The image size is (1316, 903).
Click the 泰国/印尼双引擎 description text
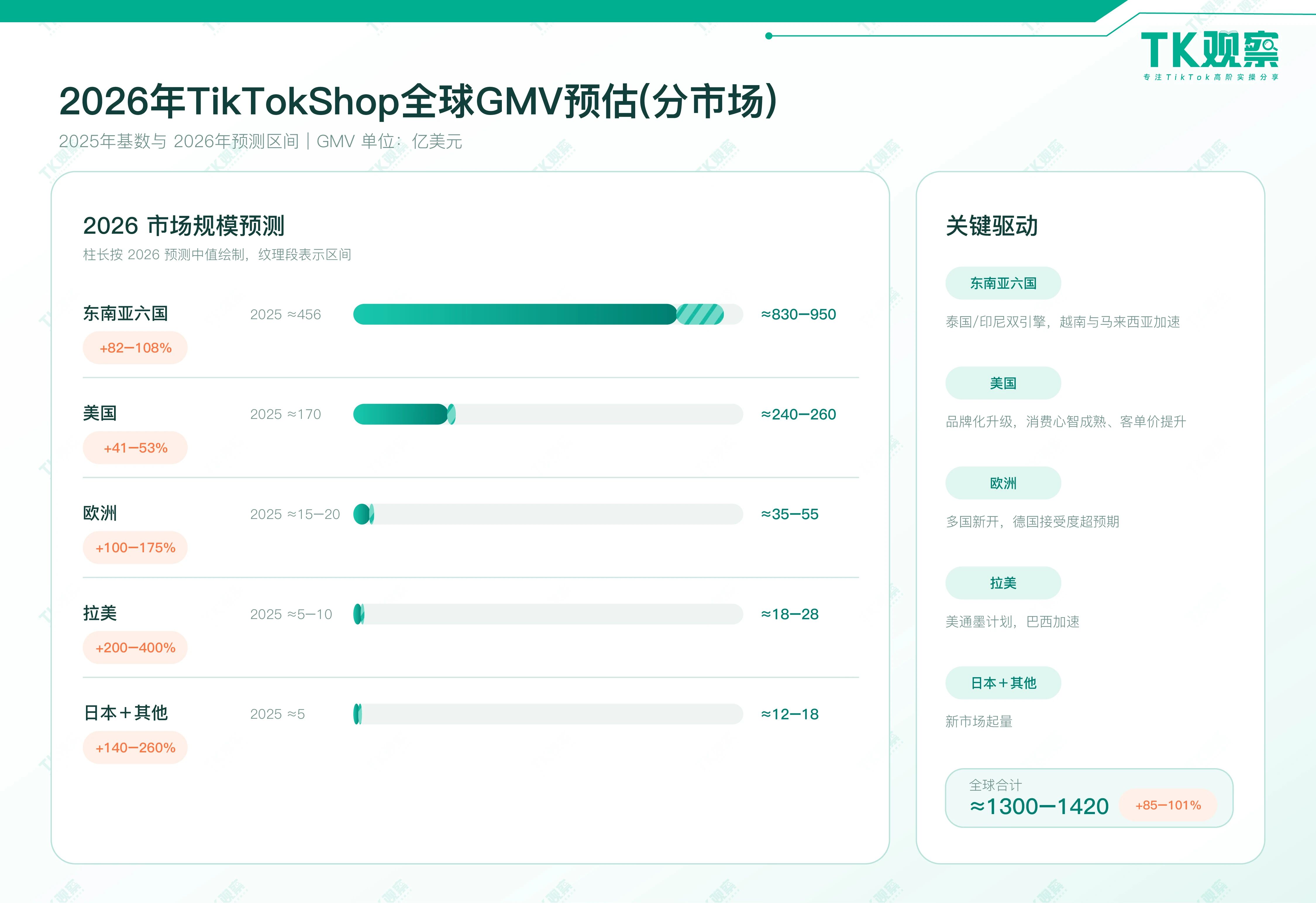[x=1063, y=322]
